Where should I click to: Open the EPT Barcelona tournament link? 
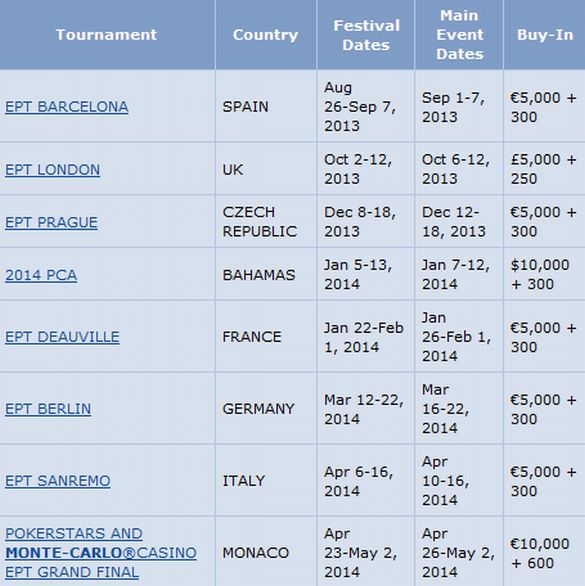click(67, 107)
